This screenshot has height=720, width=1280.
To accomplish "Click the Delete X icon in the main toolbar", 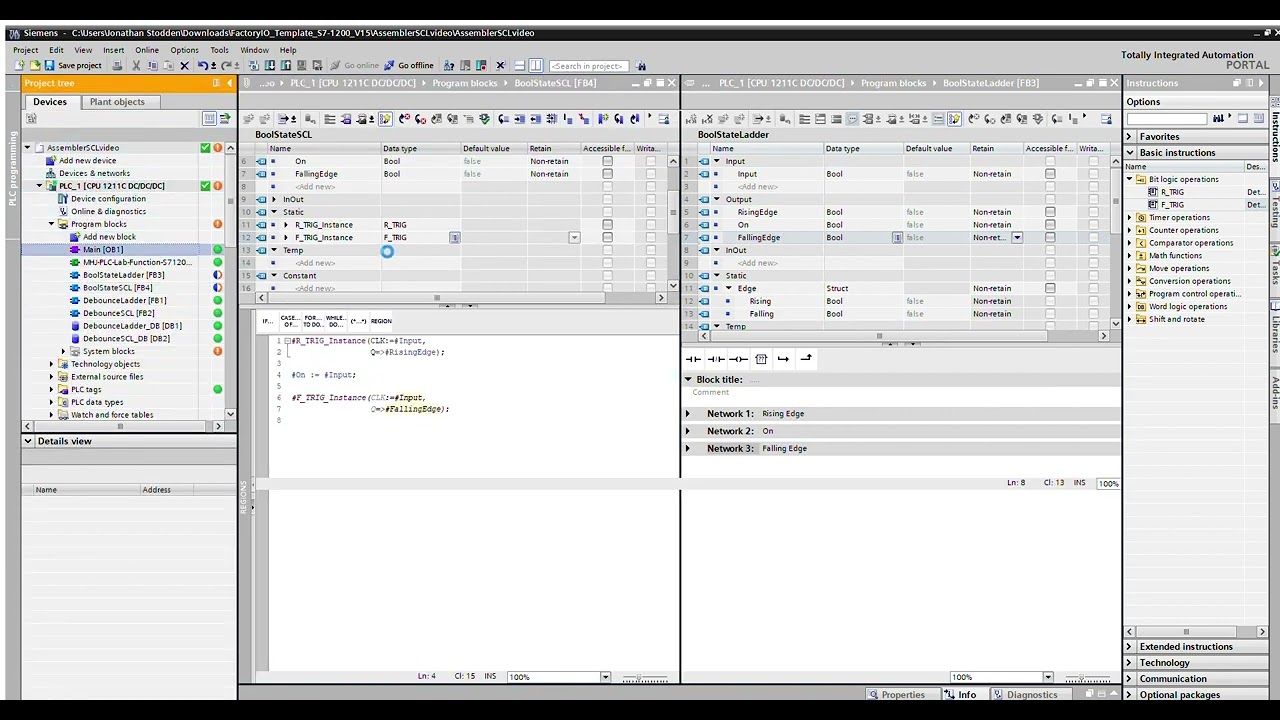I will tap(184, 66).
